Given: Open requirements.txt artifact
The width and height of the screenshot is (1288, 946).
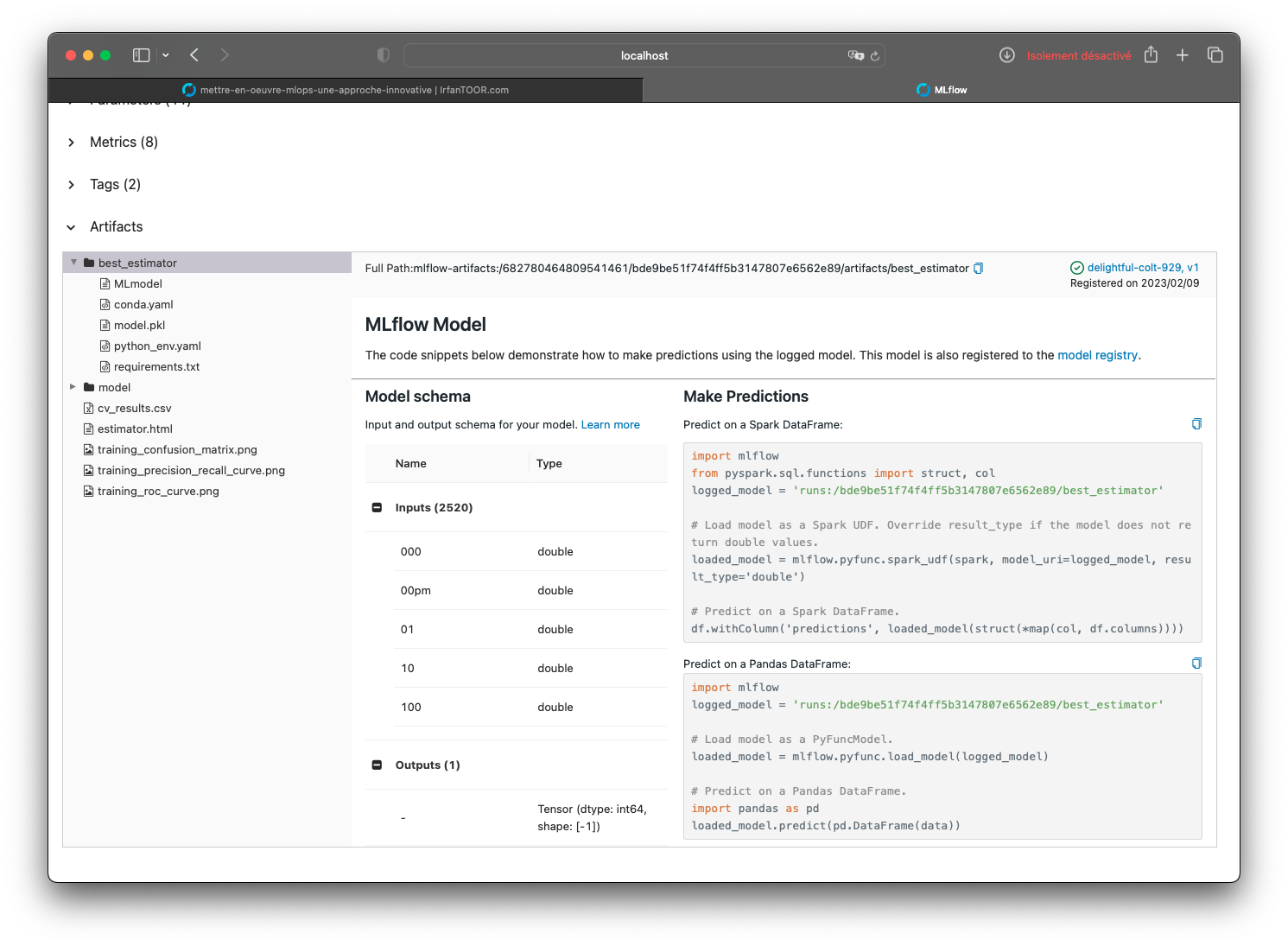Looking at the screenshot, I should (156, 366).
